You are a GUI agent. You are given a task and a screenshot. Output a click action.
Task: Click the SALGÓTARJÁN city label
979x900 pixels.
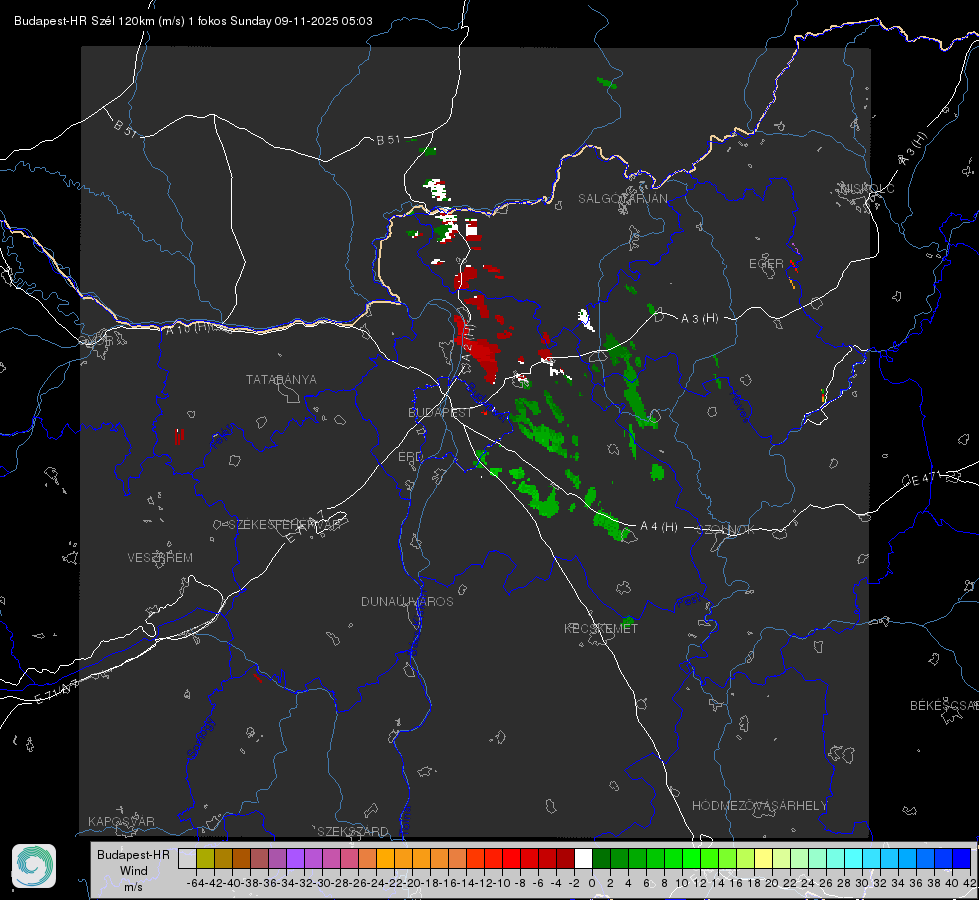[622, 199]
